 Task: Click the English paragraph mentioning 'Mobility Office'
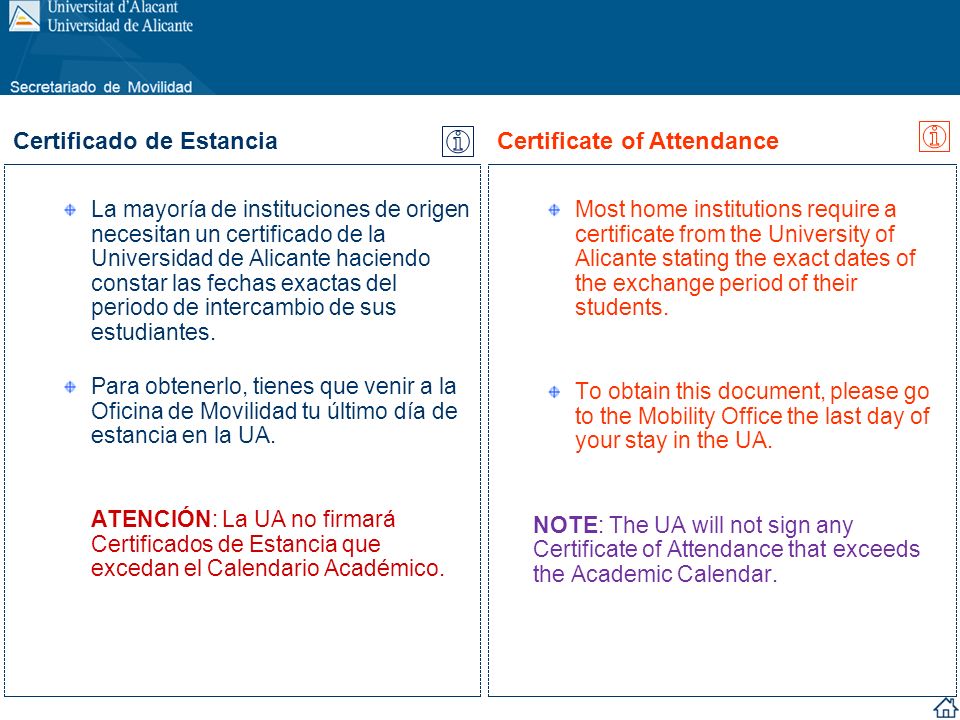coord(752,416)
